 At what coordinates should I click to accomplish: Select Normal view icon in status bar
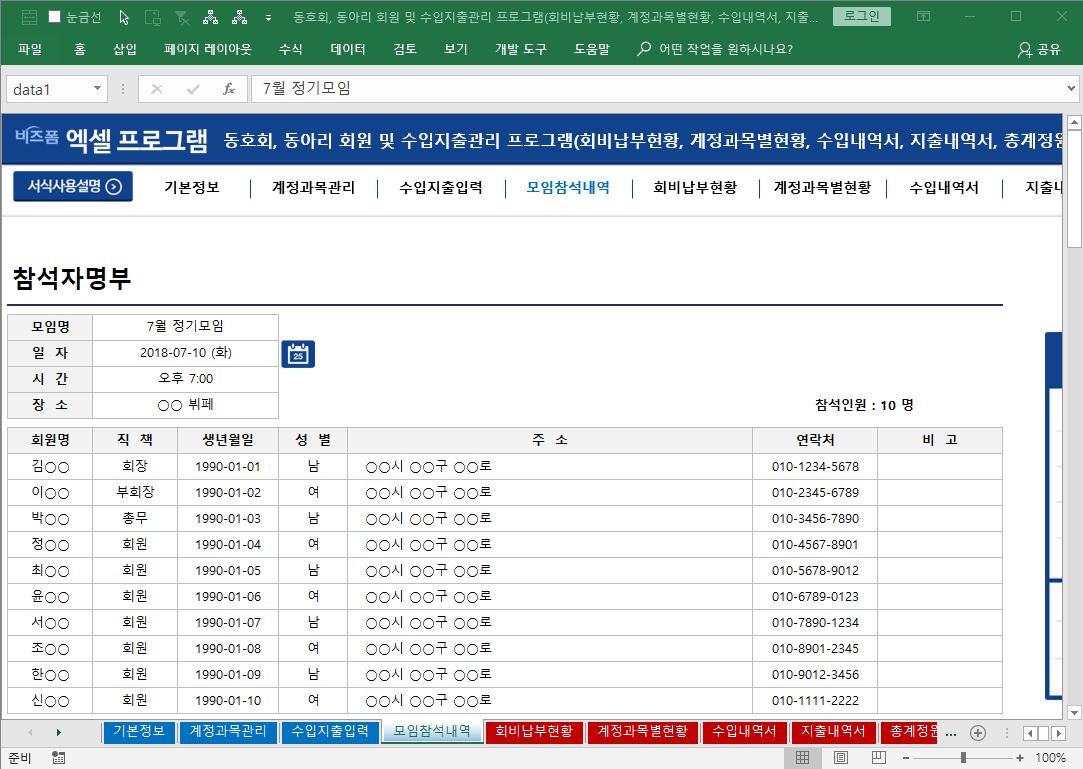802,758
